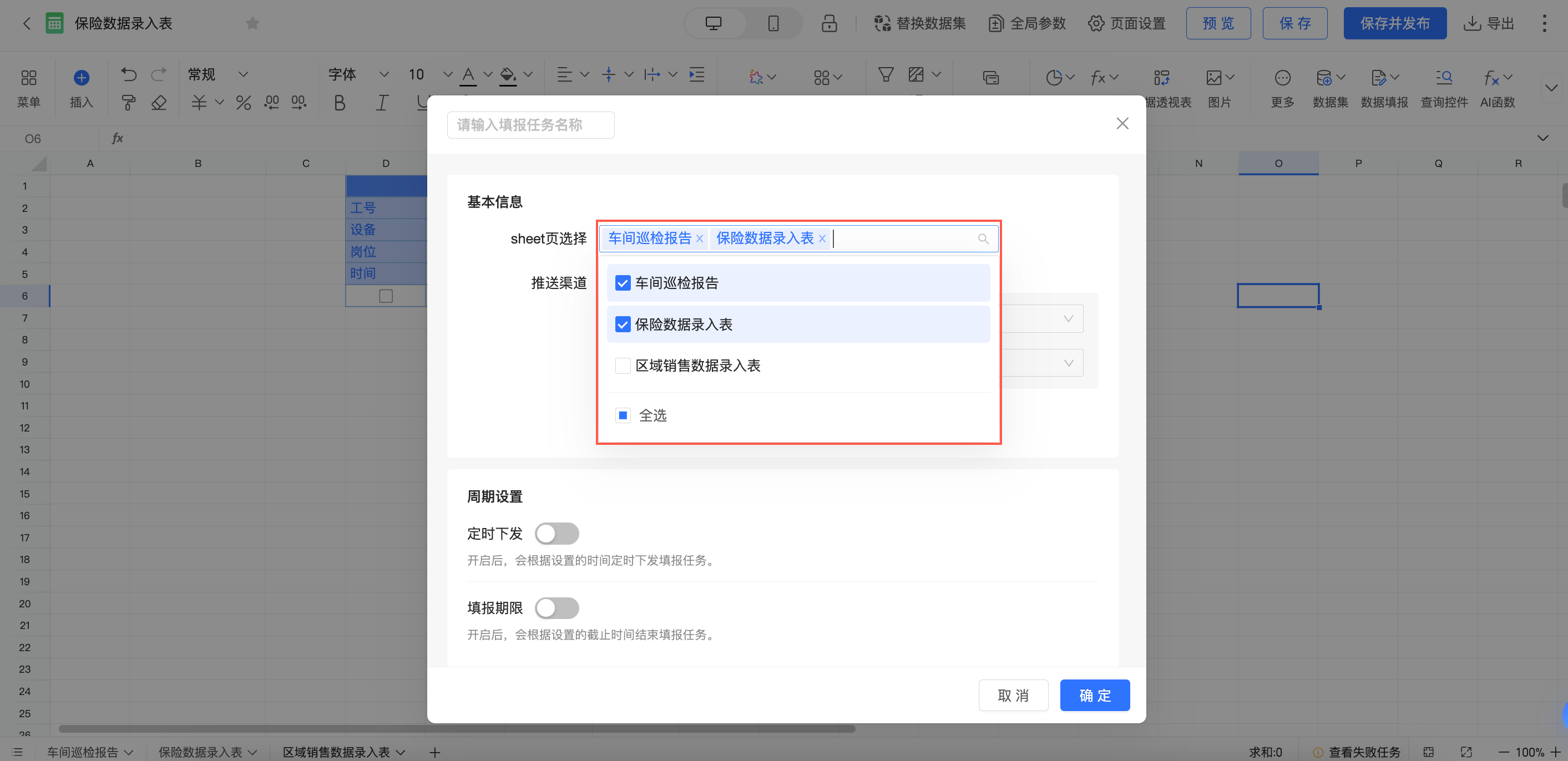1568x761 pixels.
Task: Click the font color A swatch
Action: click(468, 75)
